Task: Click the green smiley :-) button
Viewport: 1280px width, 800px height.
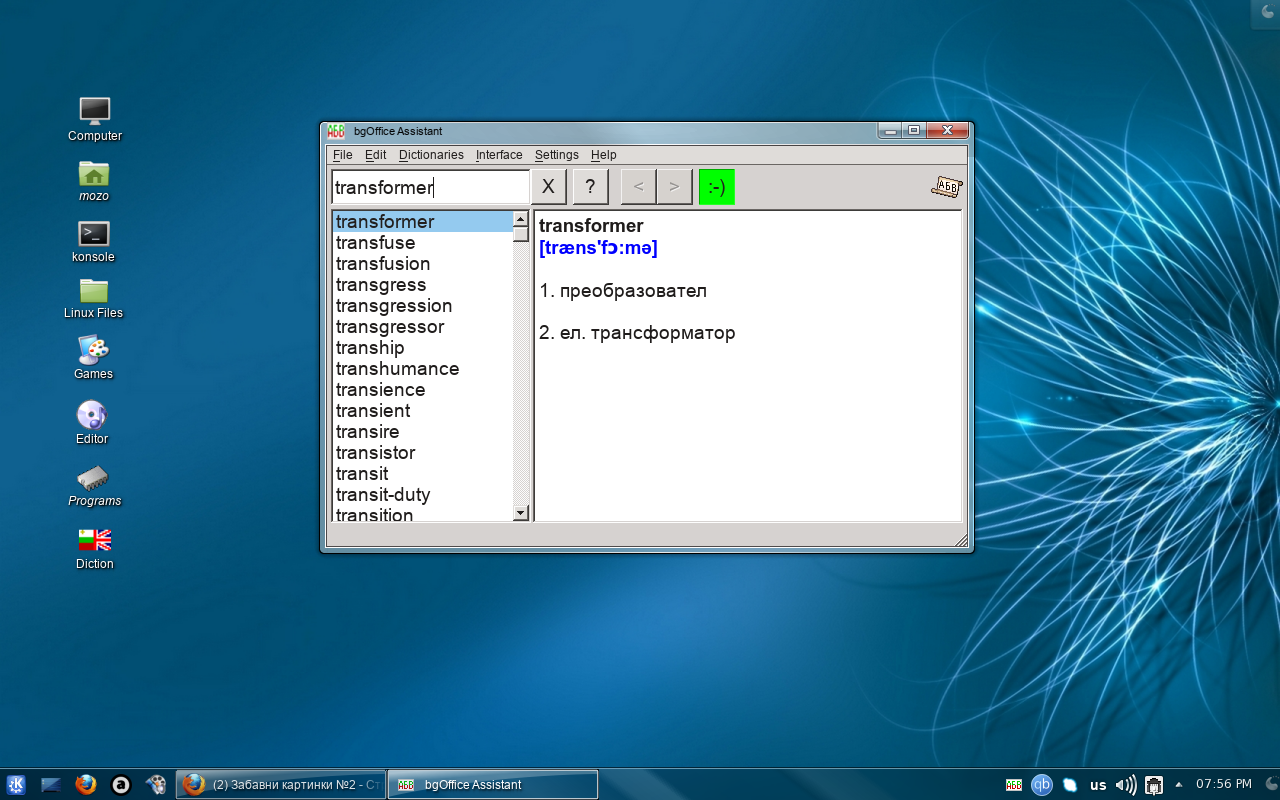Action: pyautogui.click(x=716, y=187)
